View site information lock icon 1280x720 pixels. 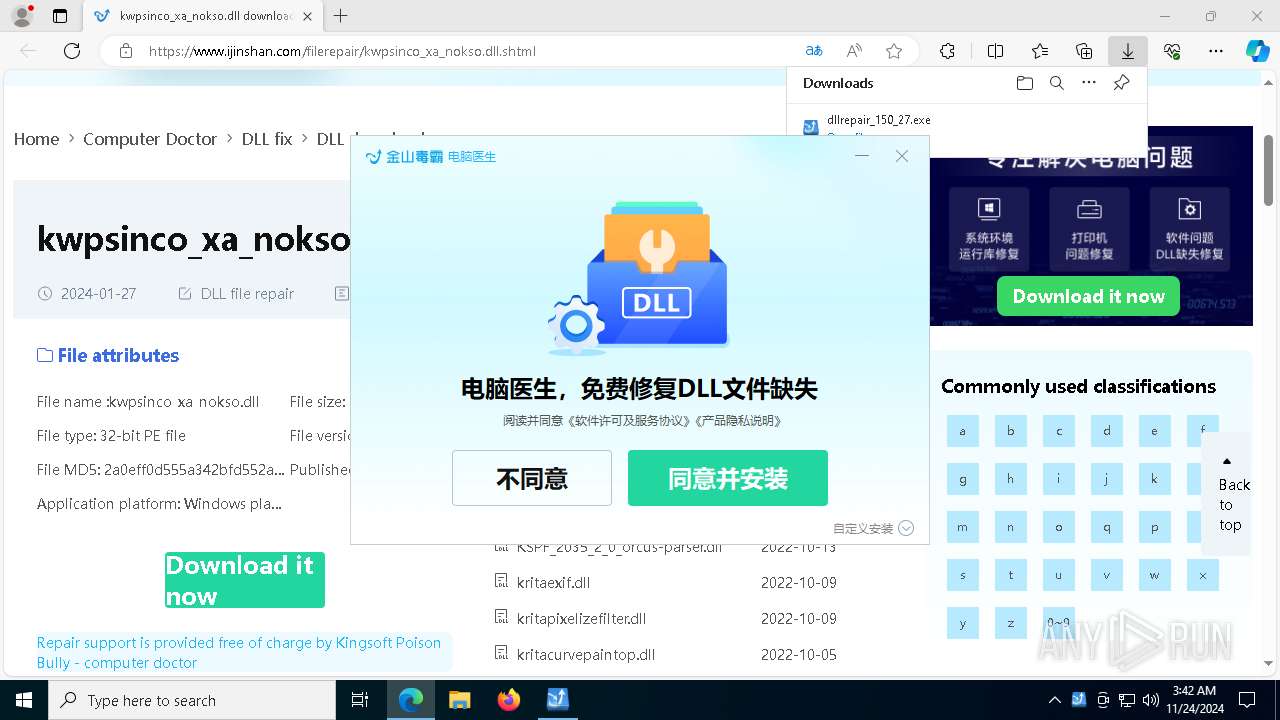(x=125, y=51)
